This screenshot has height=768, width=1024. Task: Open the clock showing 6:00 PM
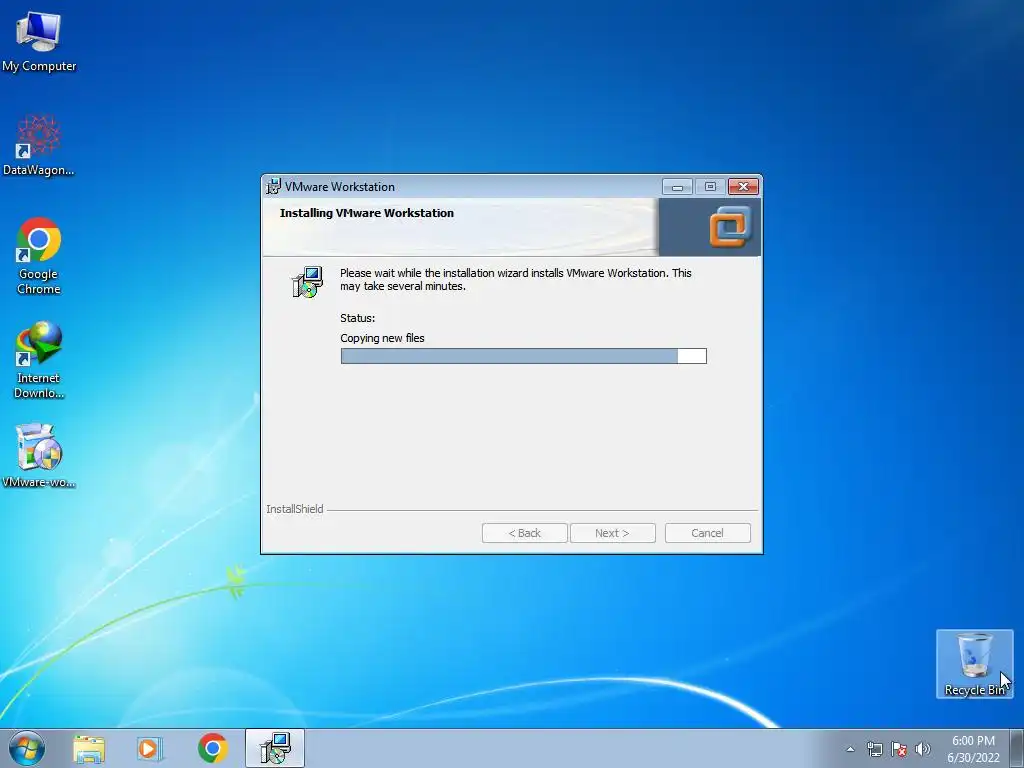(973, 749)
